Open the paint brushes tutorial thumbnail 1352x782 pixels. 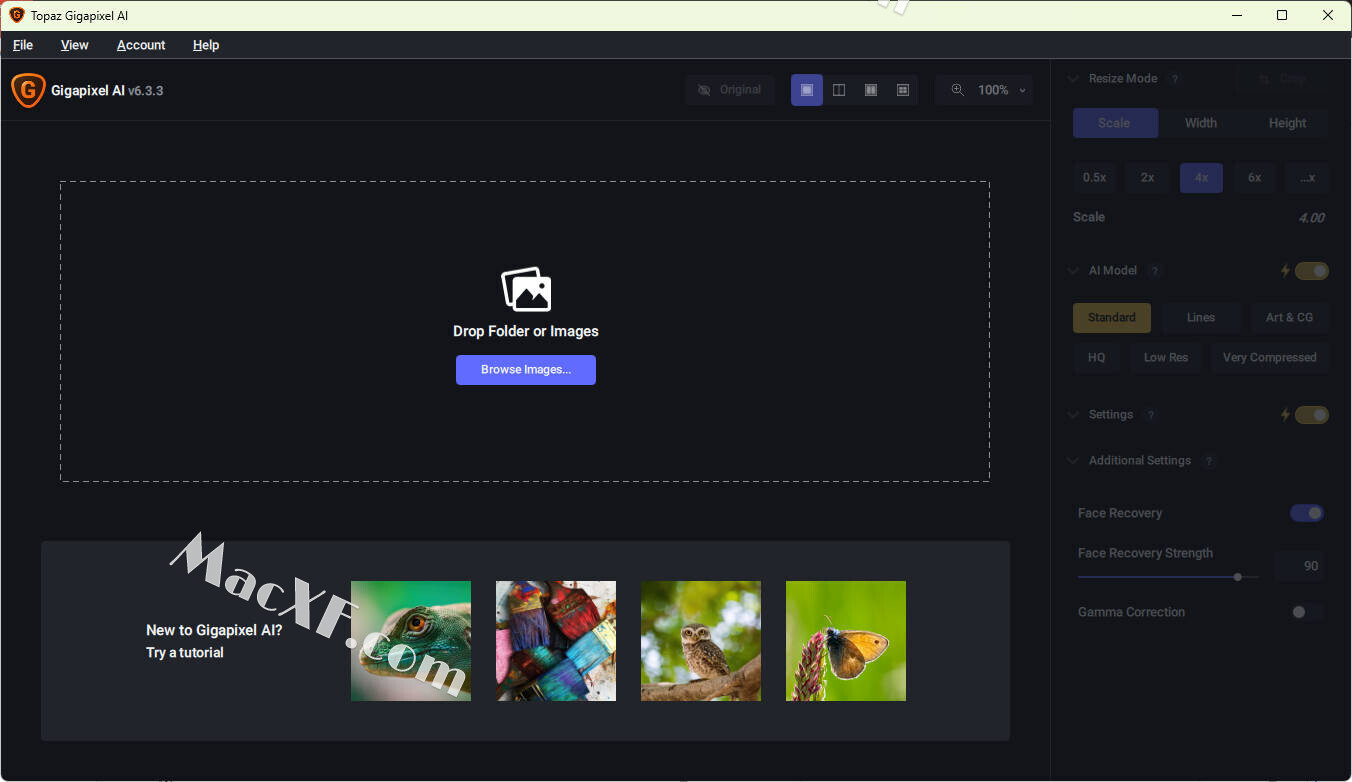[556, 641]
